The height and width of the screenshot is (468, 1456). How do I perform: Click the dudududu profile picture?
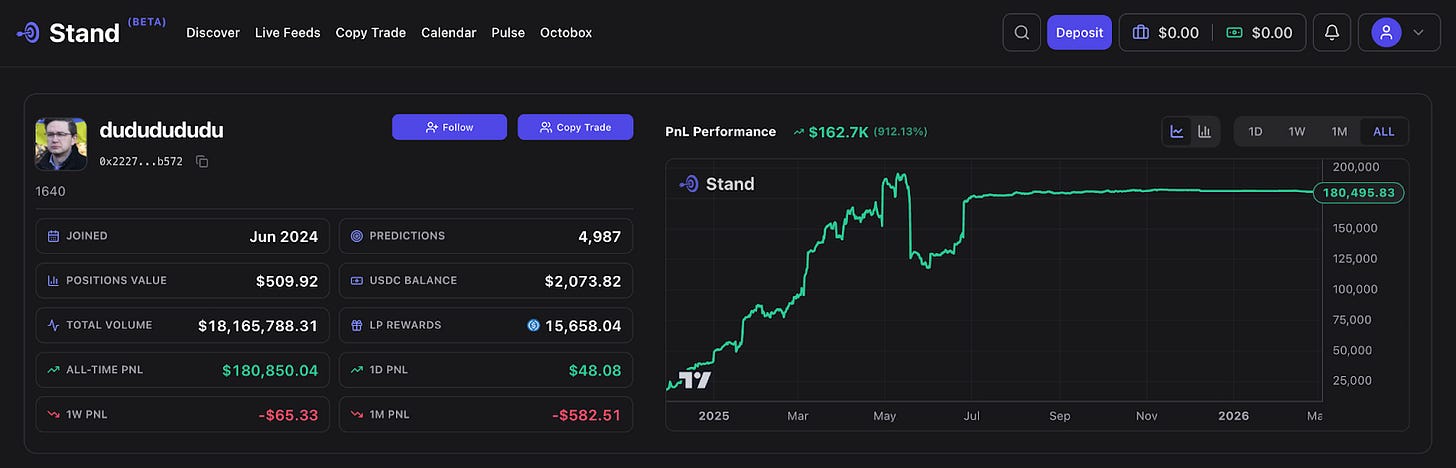pos(61,144)
